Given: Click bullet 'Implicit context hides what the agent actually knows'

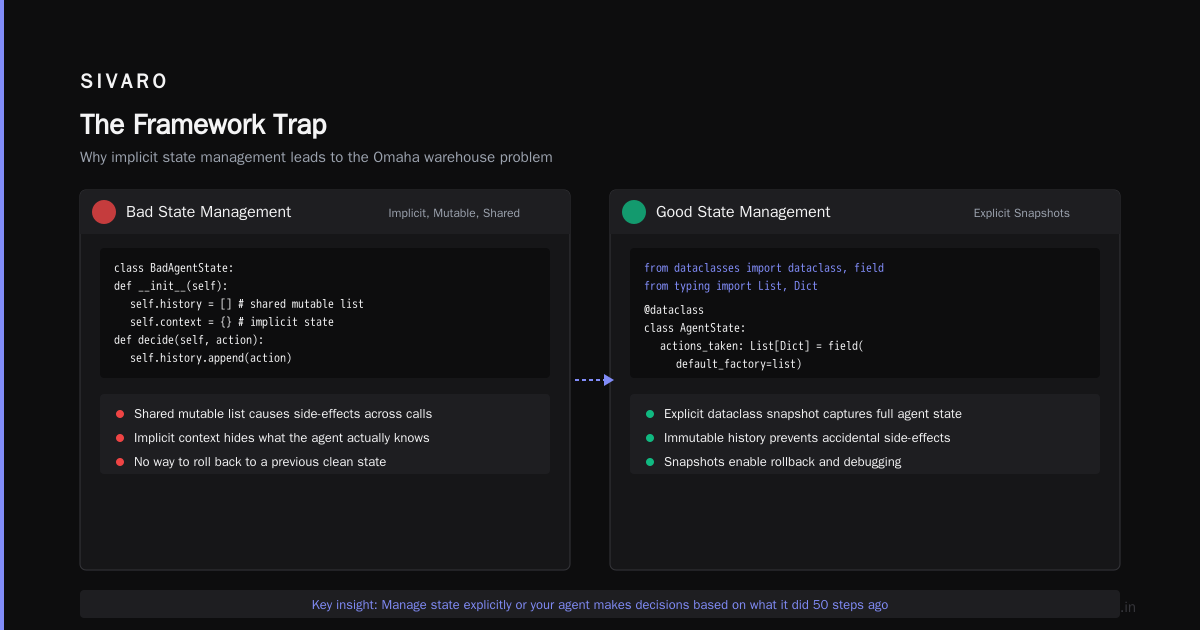Looking at the screenshot, I should point(282,438).
